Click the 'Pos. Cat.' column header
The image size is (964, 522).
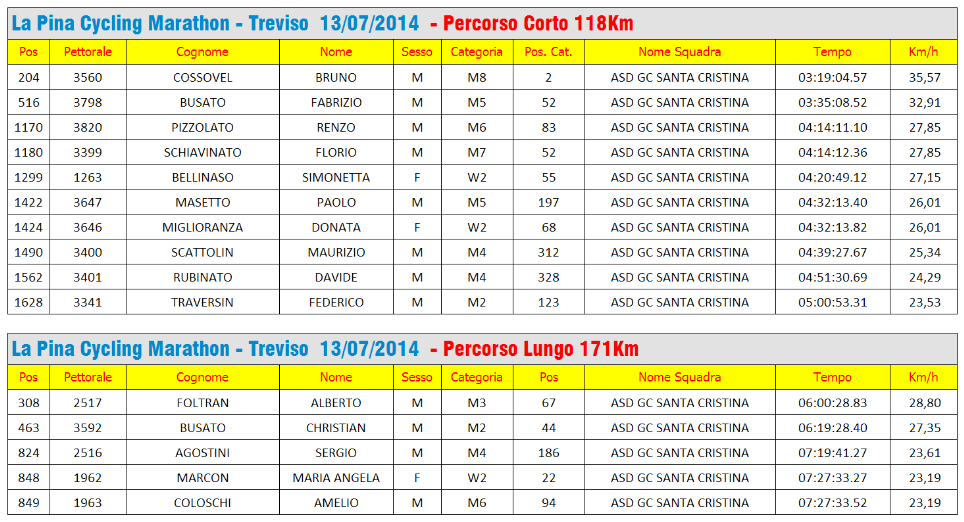(x=548, y=52)
